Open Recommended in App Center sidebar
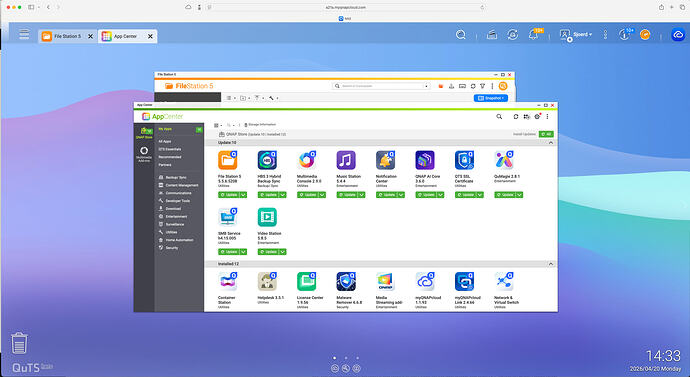The image size is (690, 377). 169,157
